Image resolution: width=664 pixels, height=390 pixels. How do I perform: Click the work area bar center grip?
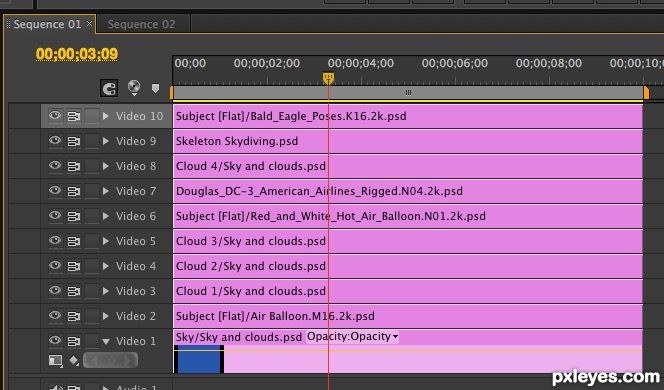click(408, 92)
